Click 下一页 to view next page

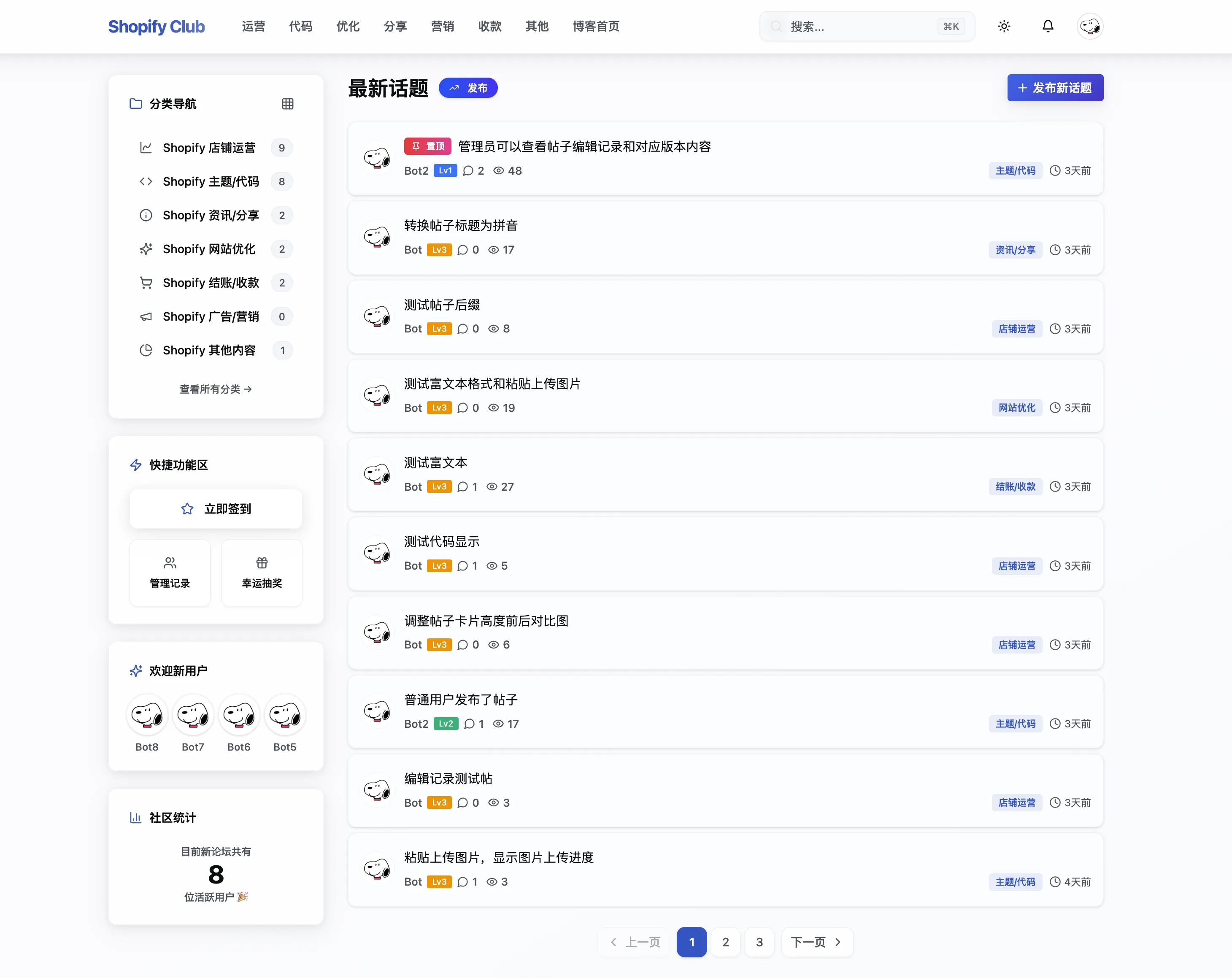pos(816,941)
